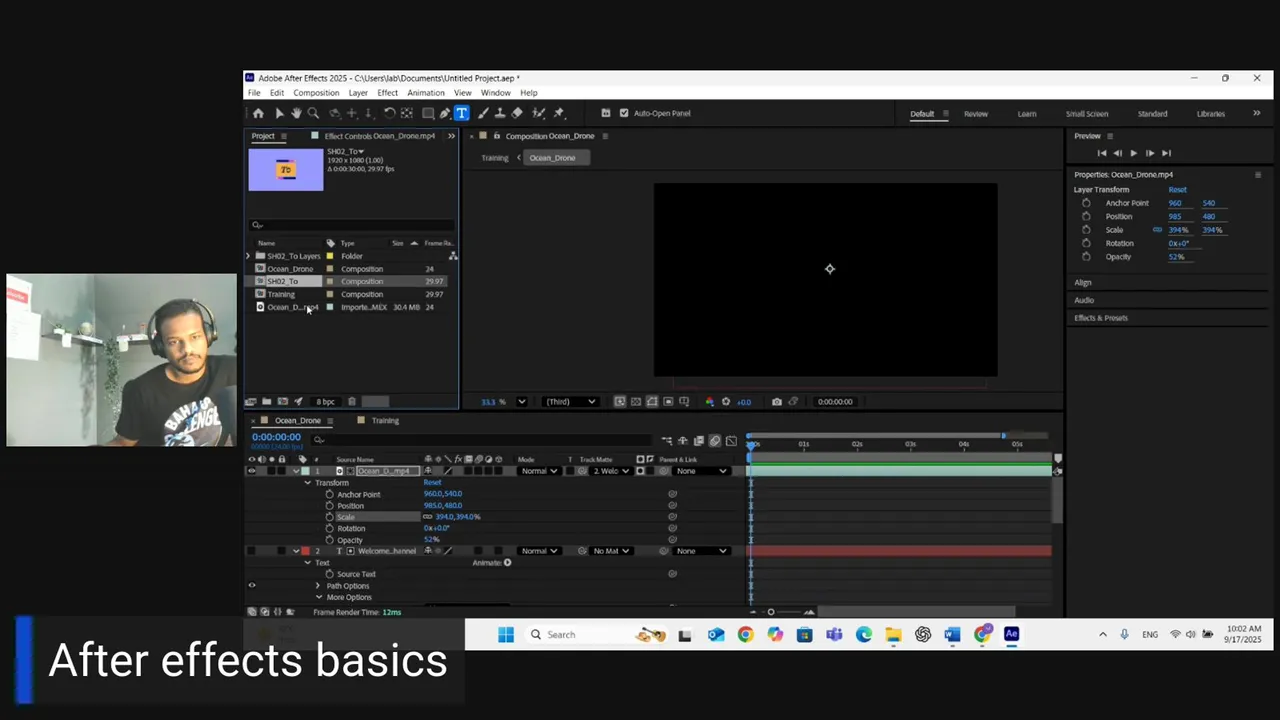Open layer 1 parent None dropdown
The height and width of the screenshot is (720, 1280).
click(x=701, y=471)
